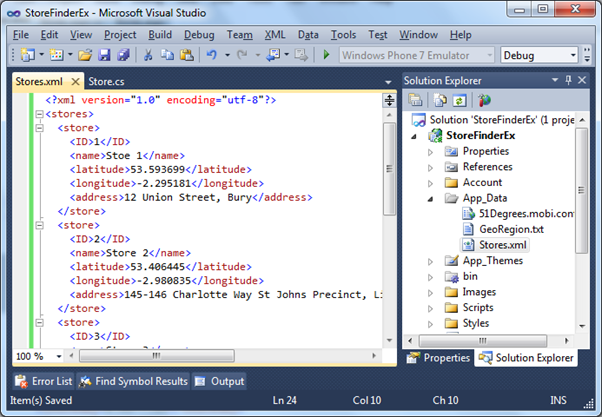Click the Add New Item toolbar icon
The image size is (604, 418).
pyautogui.click(x=56, y=55)
